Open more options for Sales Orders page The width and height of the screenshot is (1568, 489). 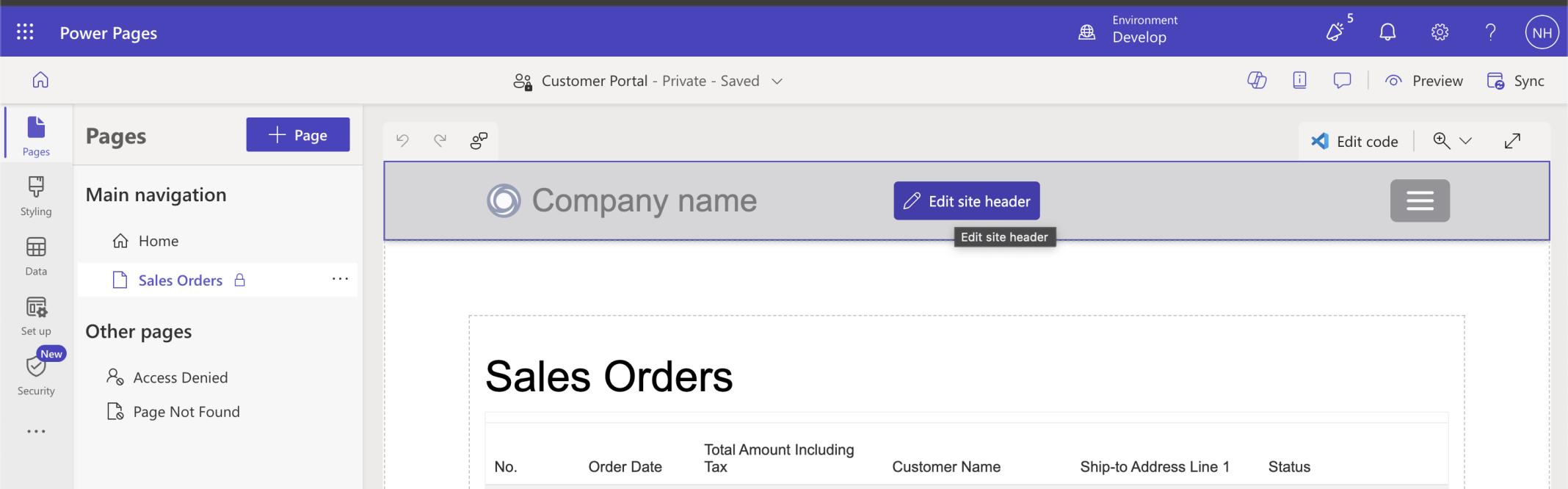click(x=340, y=279)
